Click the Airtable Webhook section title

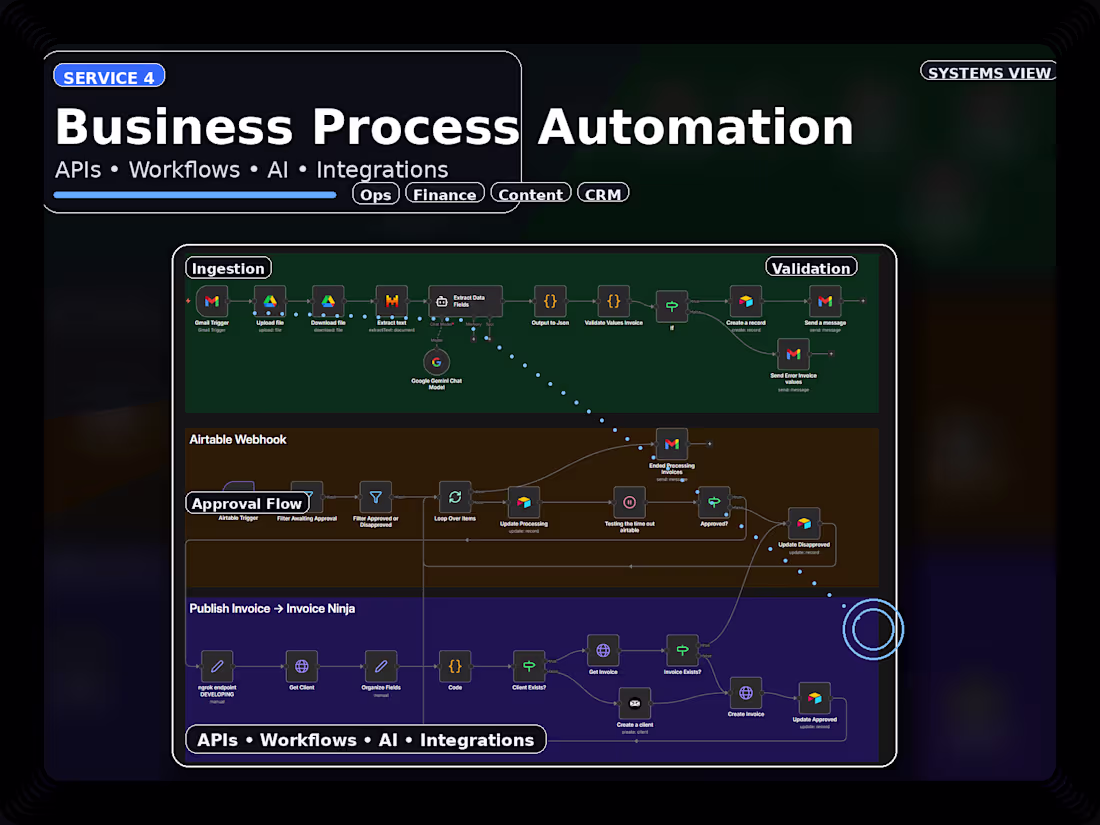[238, 439]
